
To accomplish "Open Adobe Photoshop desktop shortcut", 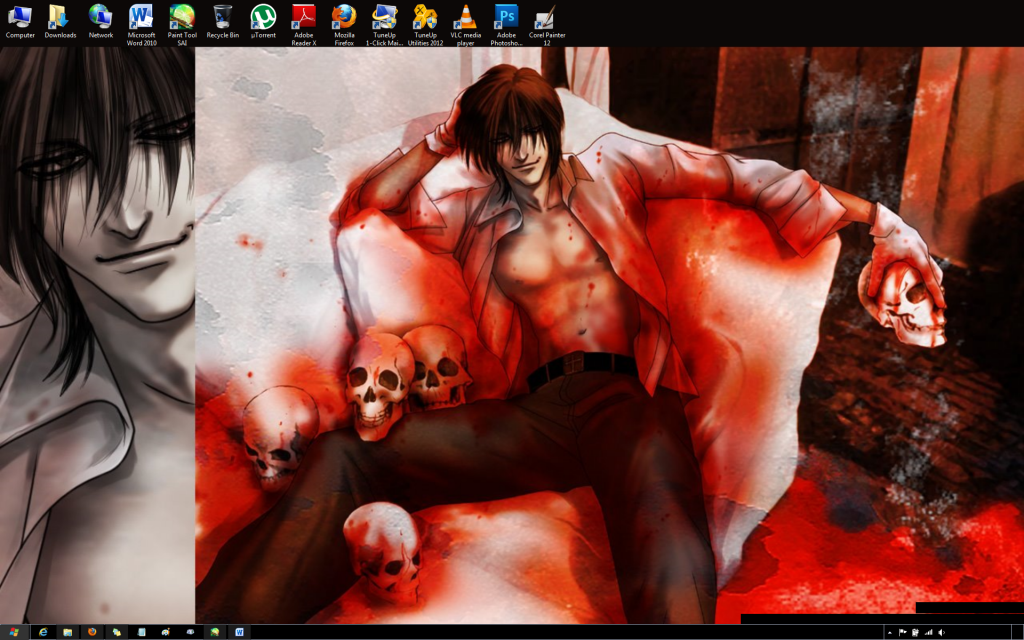I will (506, 25).
